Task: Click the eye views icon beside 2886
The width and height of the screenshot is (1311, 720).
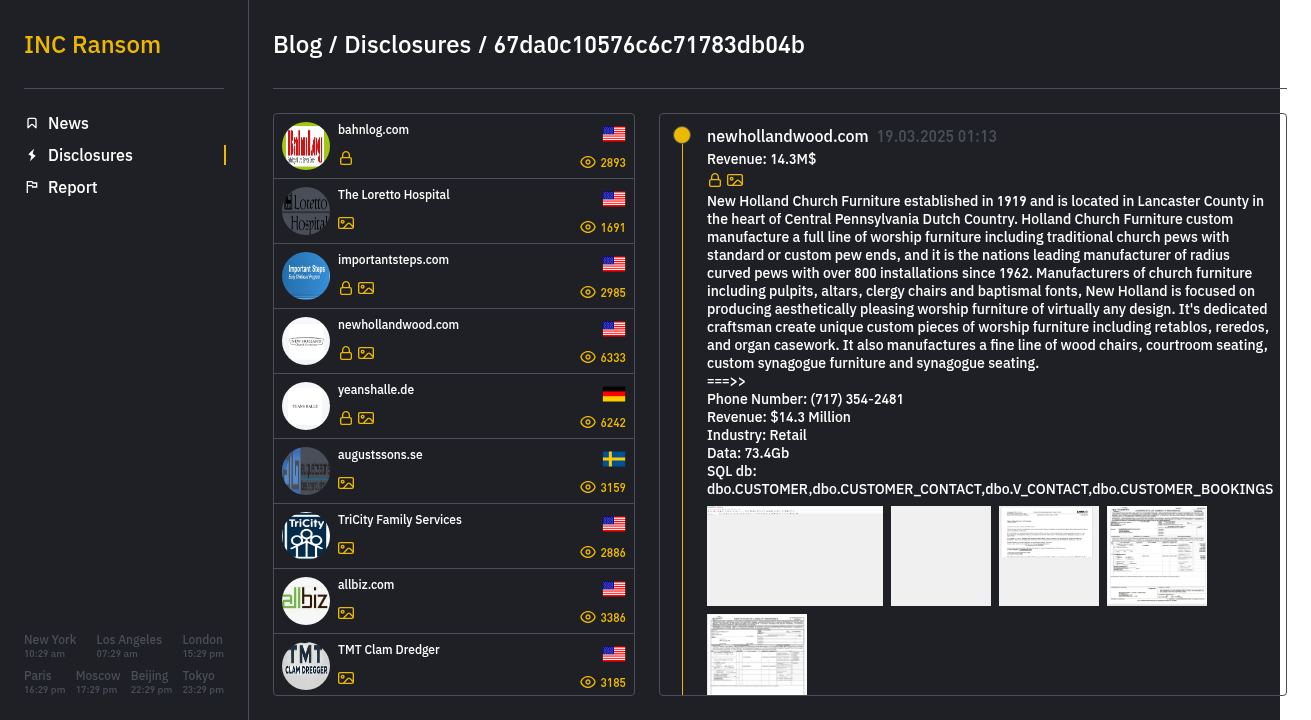Action: pyautogui.click(x=588, y=552)
